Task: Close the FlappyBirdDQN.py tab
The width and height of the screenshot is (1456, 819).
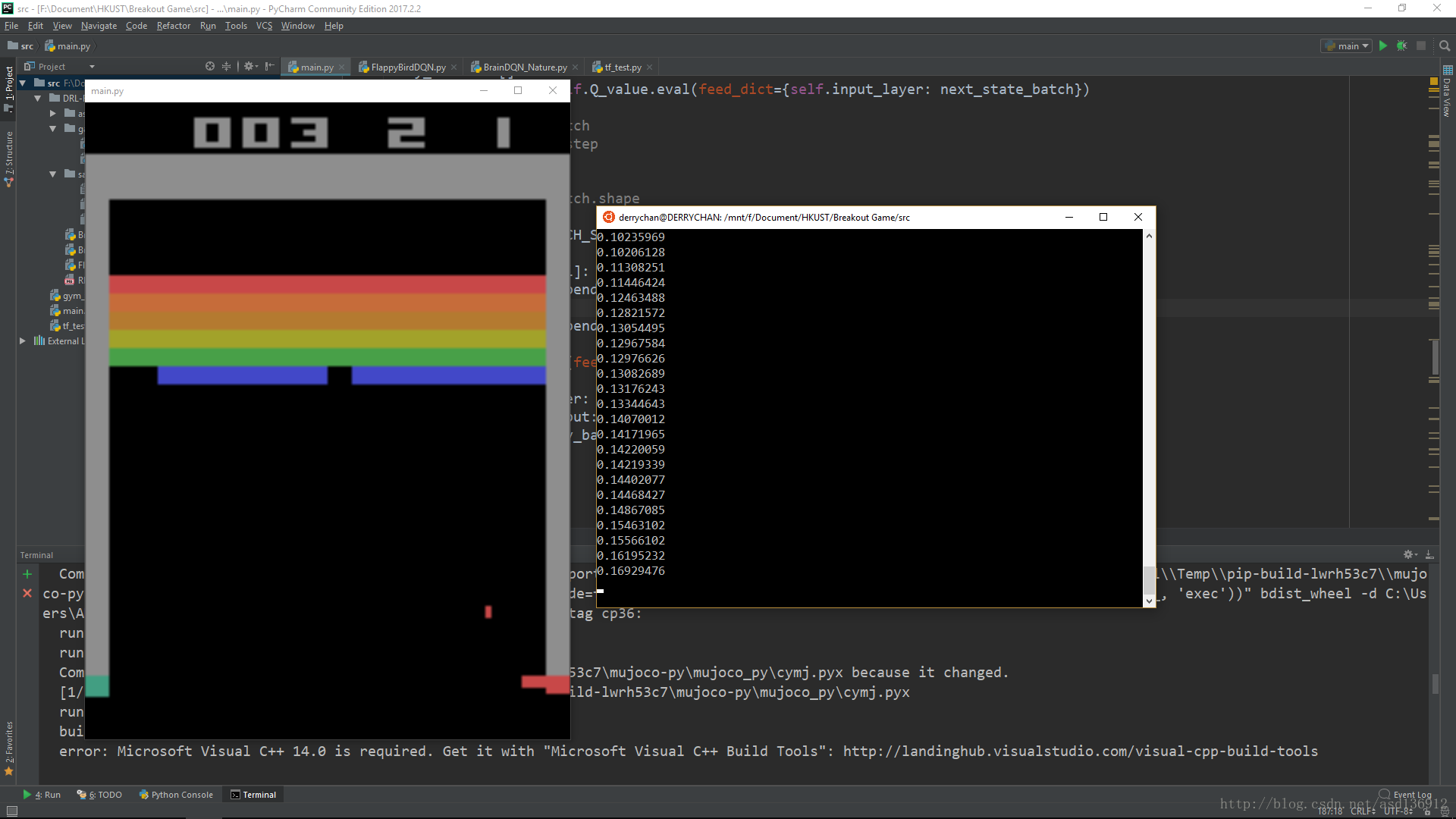Action: [x=454, y=67]
